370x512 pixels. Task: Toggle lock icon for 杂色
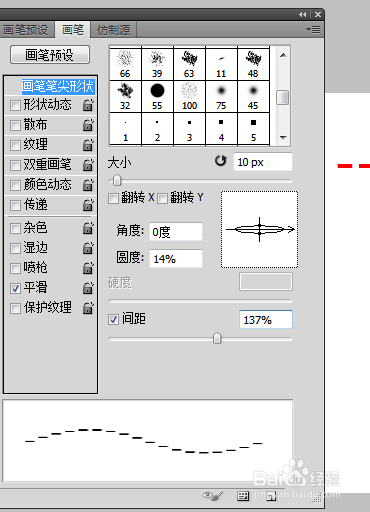pyautogui.click(x=88, y=228)
